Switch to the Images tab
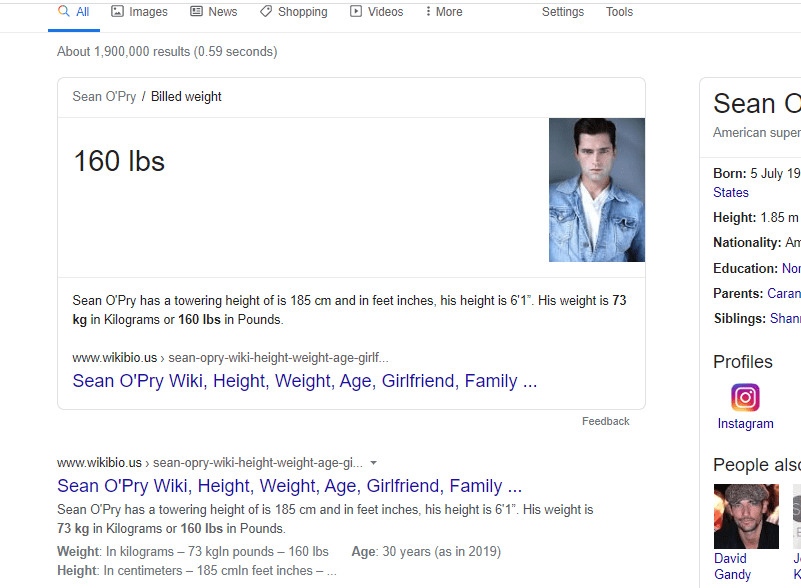 coord(139,12)
